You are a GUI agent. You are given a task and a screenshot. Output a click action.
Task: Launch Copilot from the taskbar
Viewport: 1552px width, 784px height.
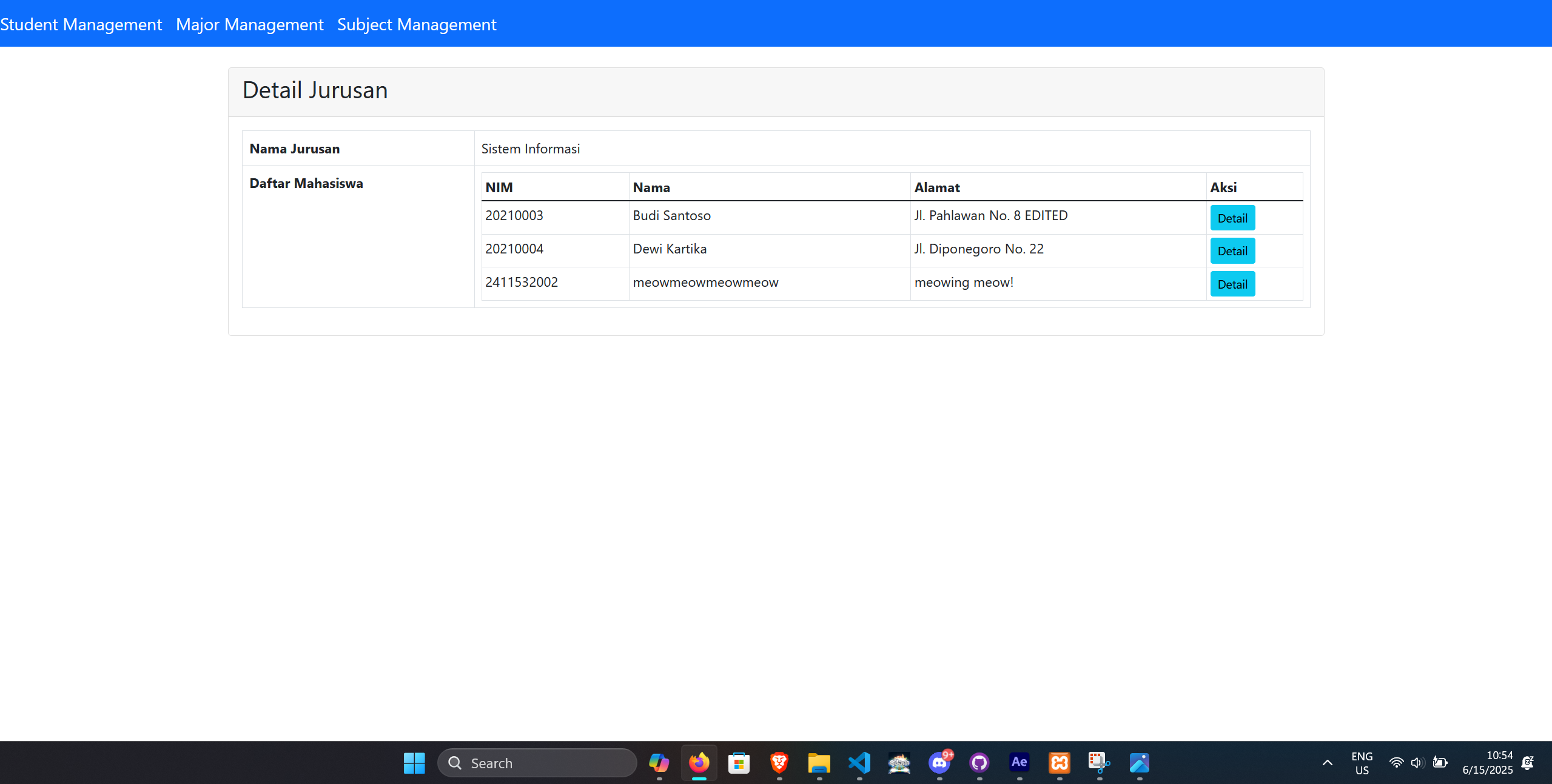pos(659,763)
